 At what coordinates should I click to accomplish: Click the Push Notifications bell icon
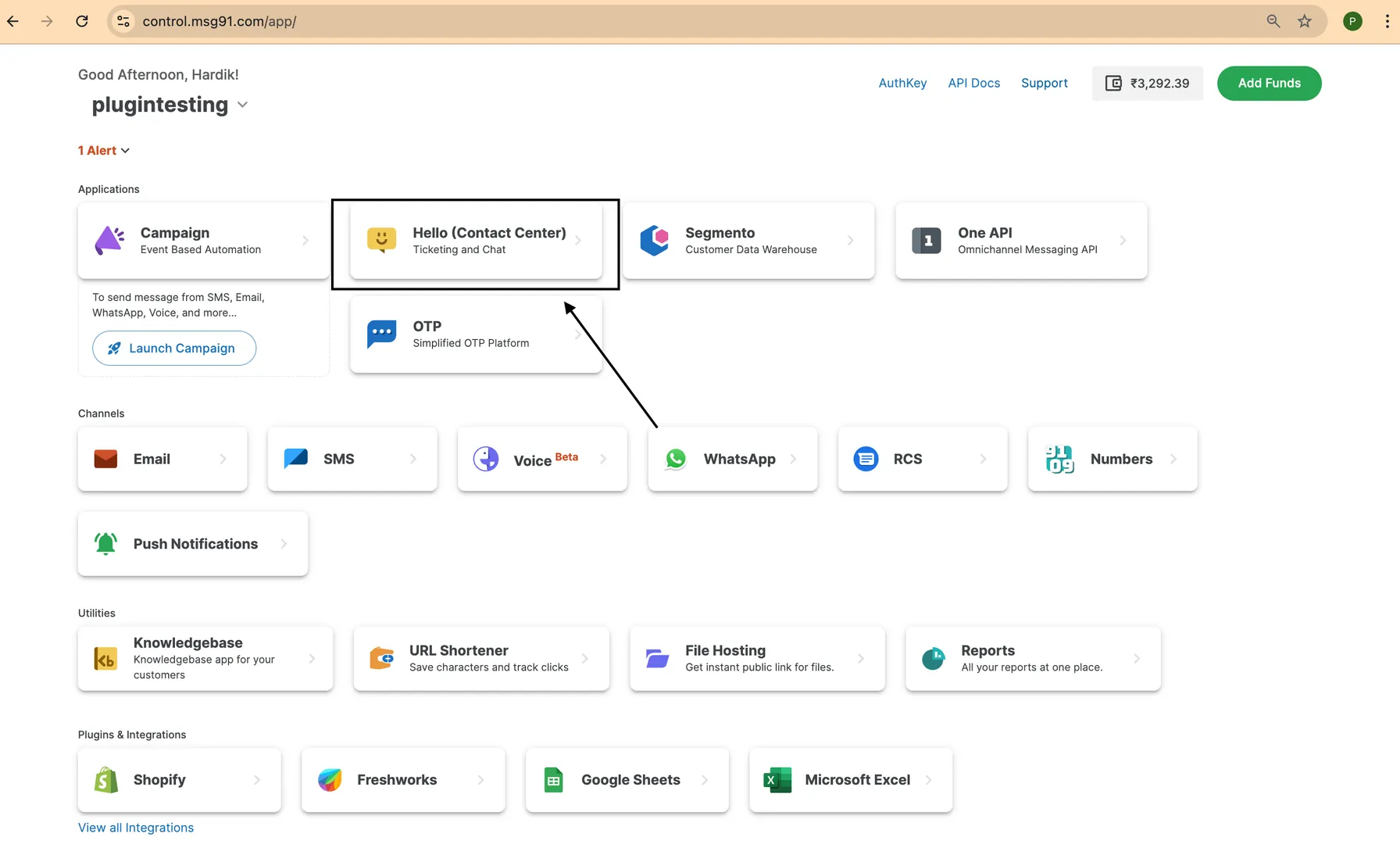[x=105, y=543]
